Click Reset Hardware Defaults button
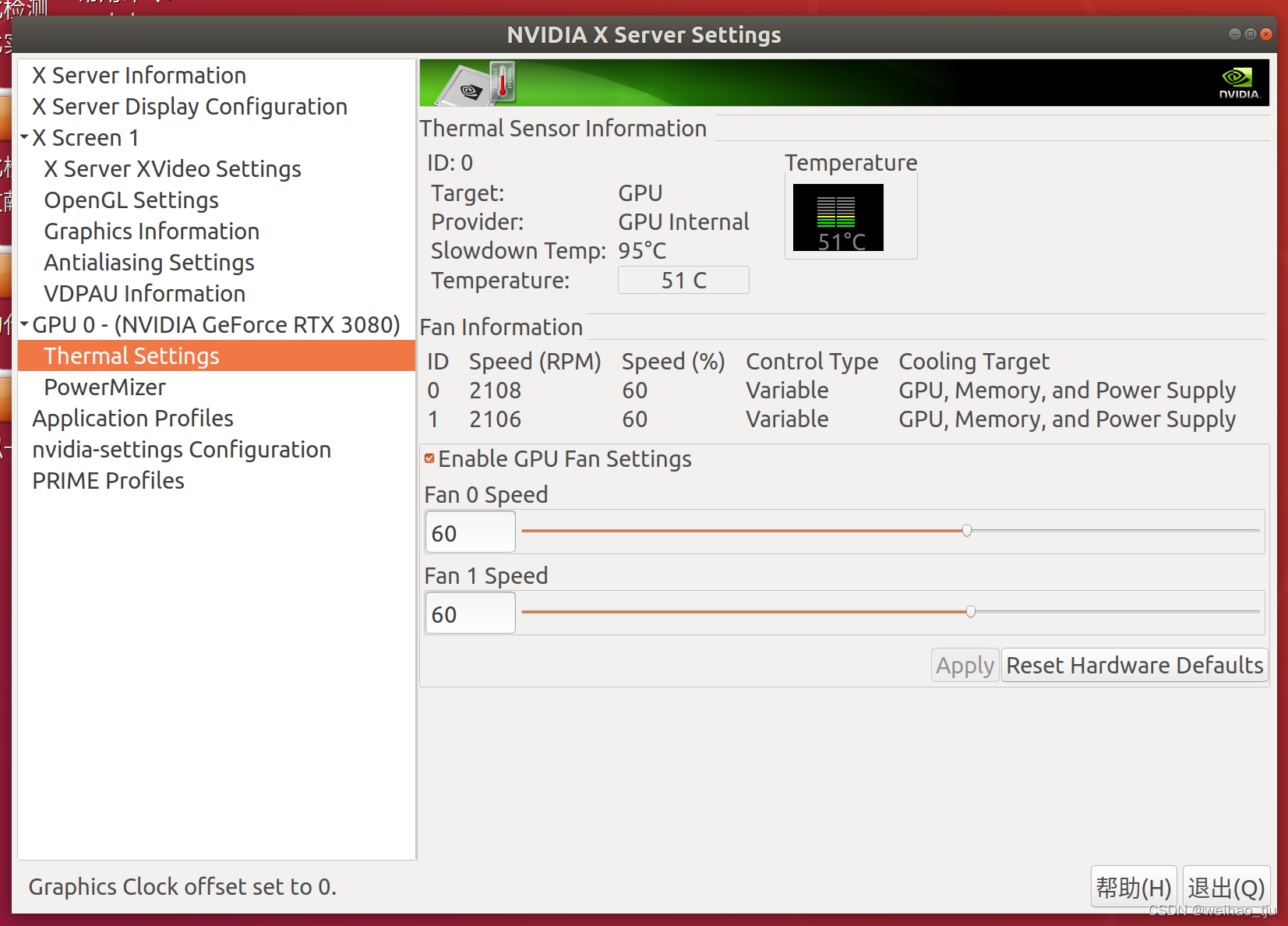This screenshot has height=926, width=1288. tap(1134, 665)
